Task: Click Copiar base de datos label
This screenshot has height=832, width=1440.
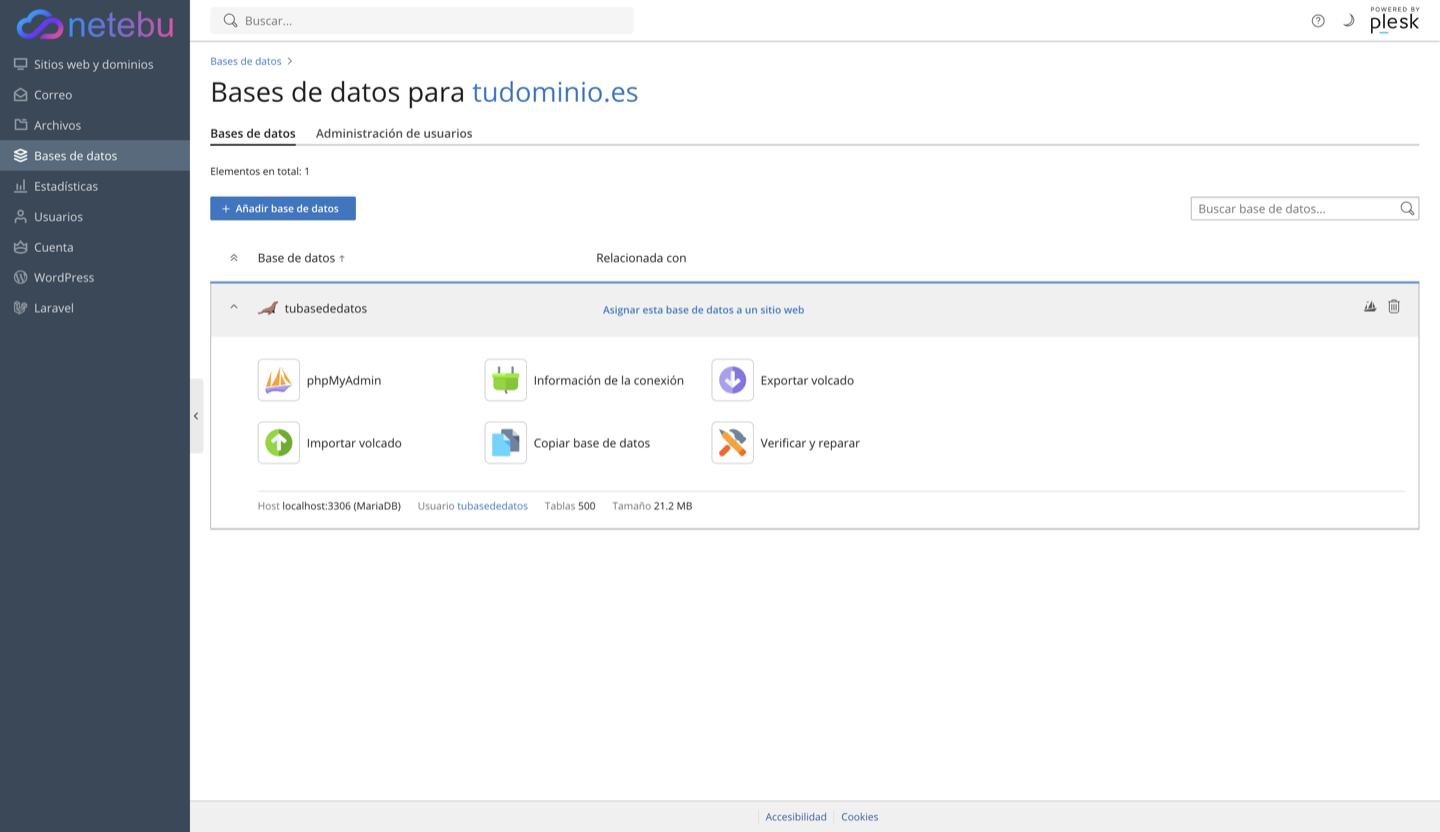Action: (592, 443)
